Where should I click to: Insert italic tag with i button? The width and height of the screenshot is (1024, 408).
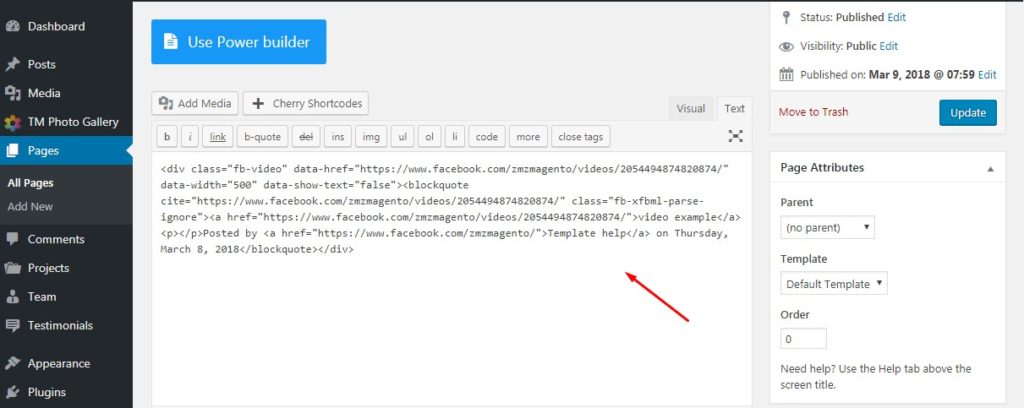189,136
